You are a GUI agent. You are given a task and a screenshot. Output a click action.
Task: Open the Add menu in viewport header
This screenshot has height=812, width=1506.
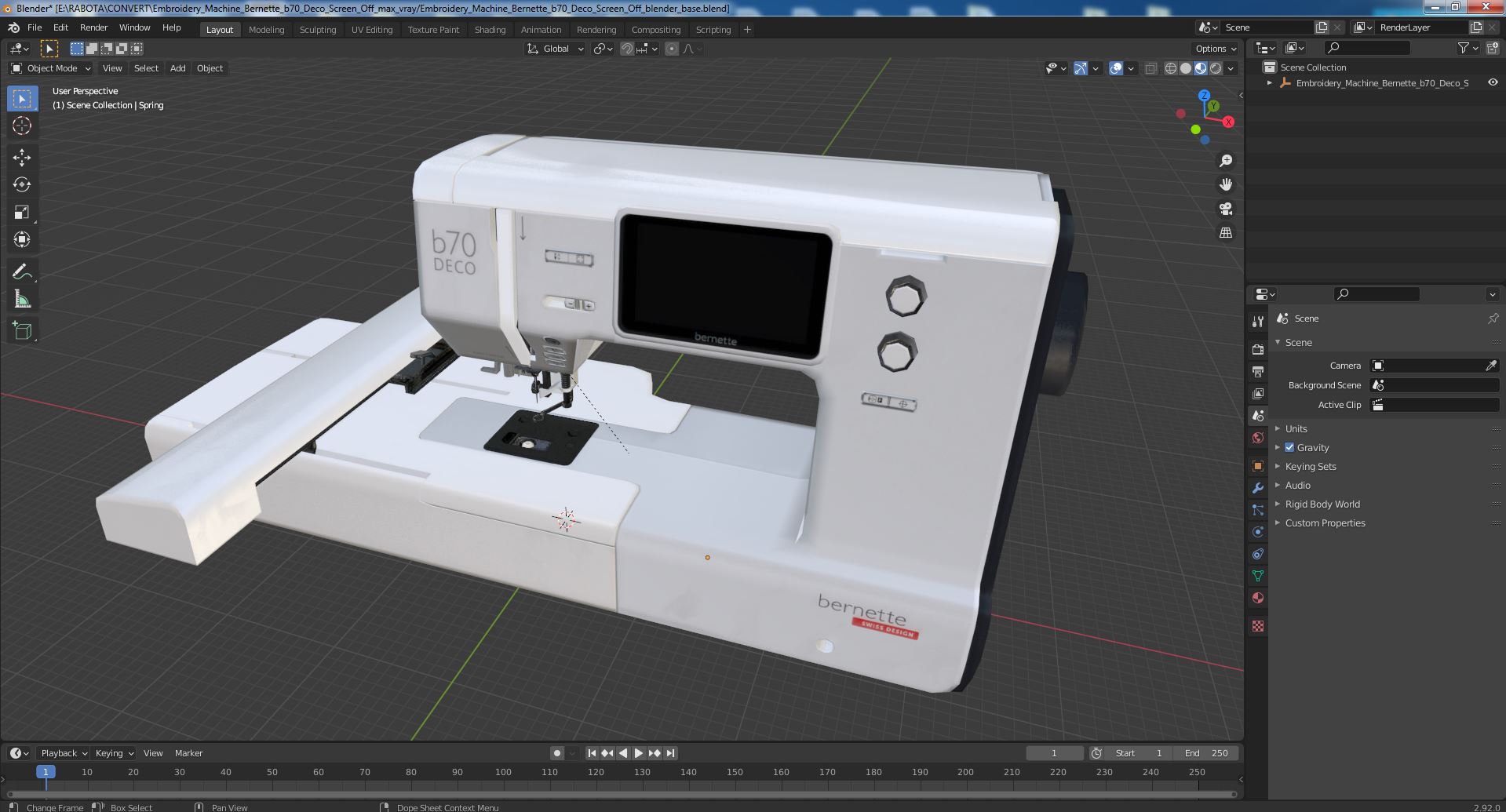pyautogui.click(x=178, y=68)
